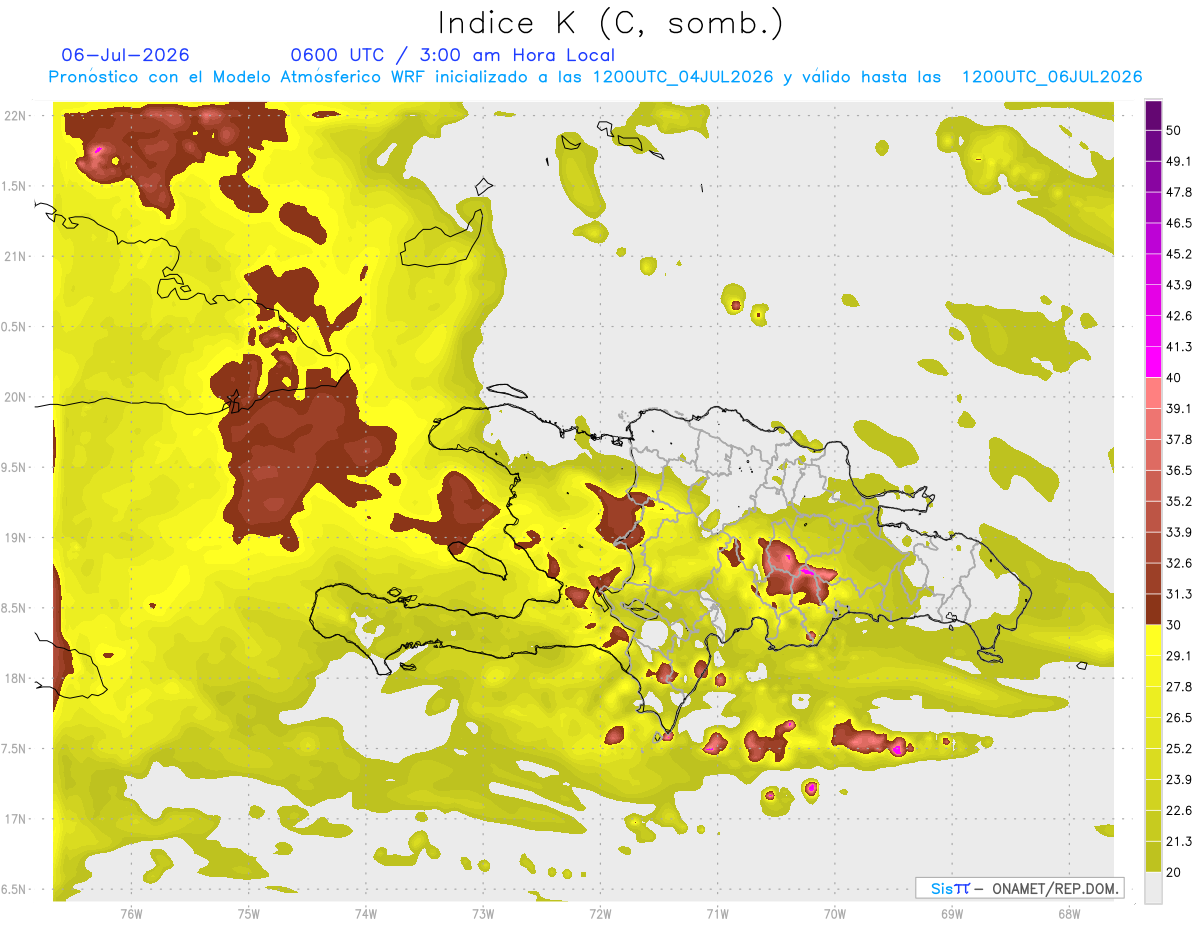Viewport: 1200px width, 927px height.
Task: Click the "36.5" color scale value
Action: tap(1178, 470)
